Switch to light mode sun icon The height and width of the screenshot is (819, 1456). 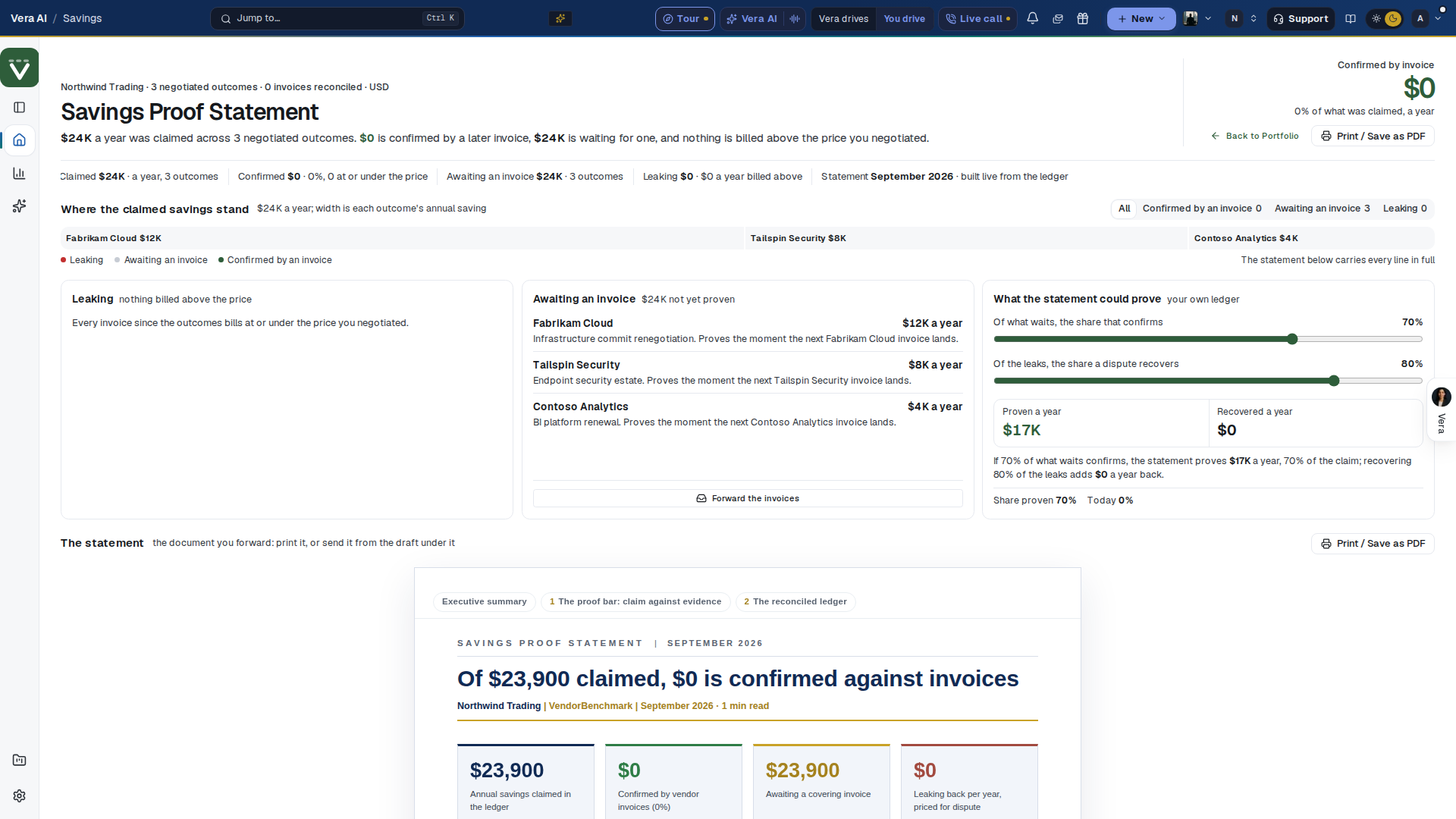[1376, 18]
